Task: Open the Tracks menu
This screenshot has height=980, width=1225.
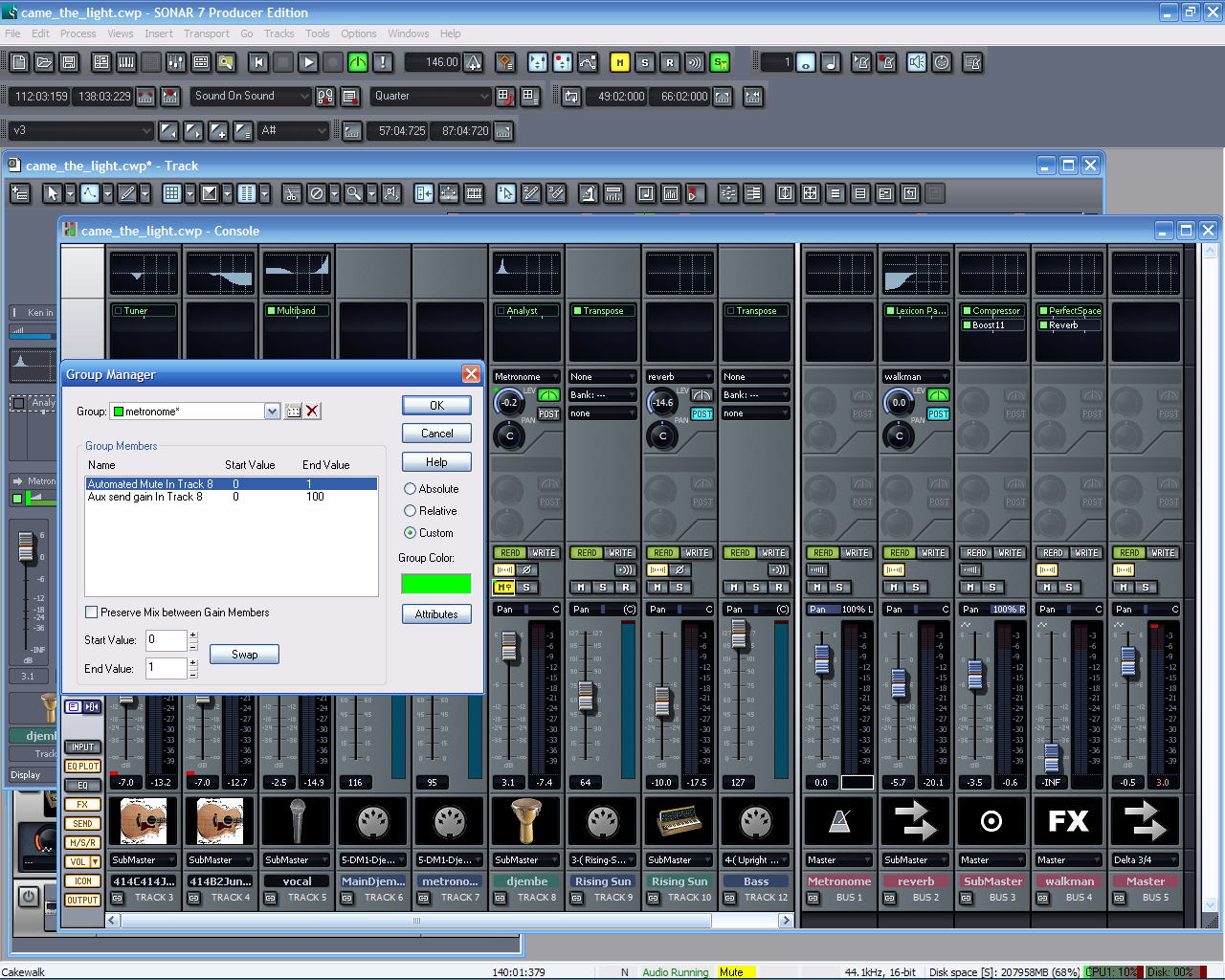Action: coord(279,33)
